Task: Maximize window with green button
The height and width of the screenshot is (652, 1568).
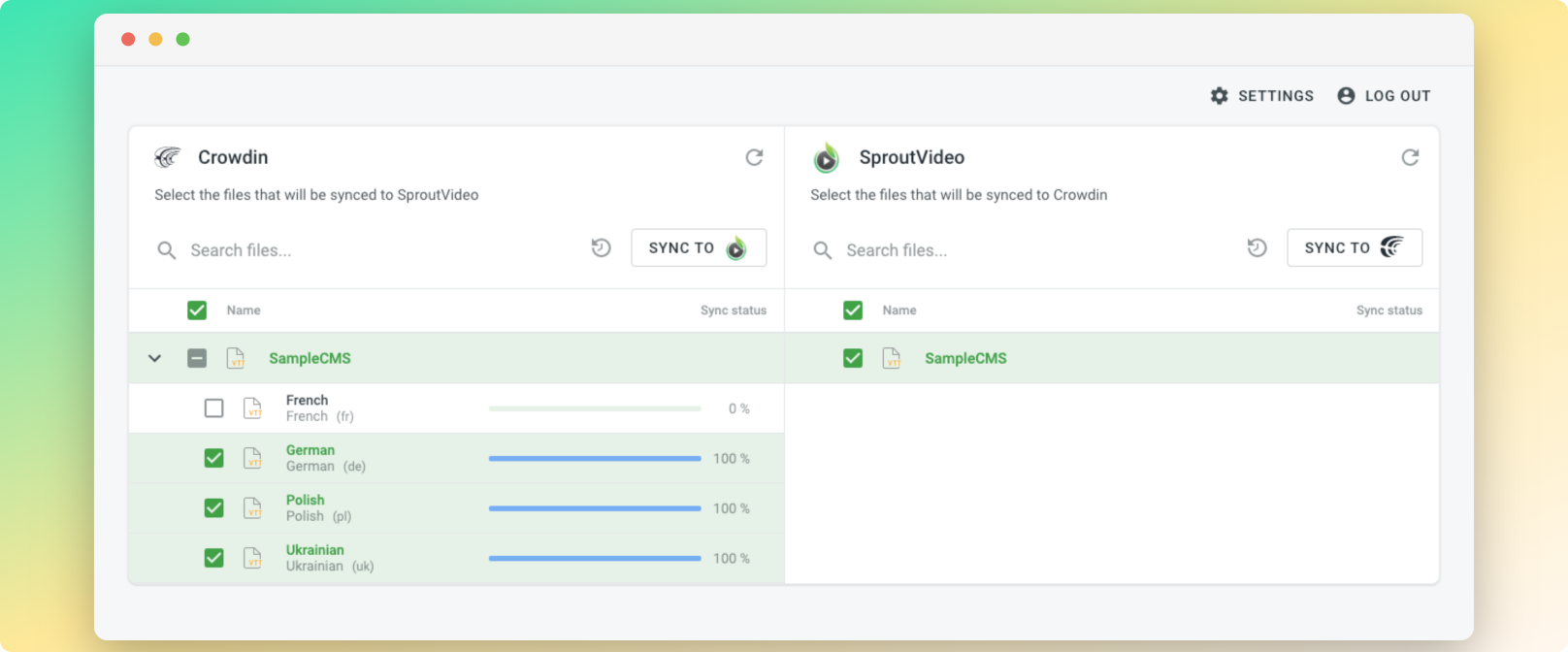Action: point(182,39)
